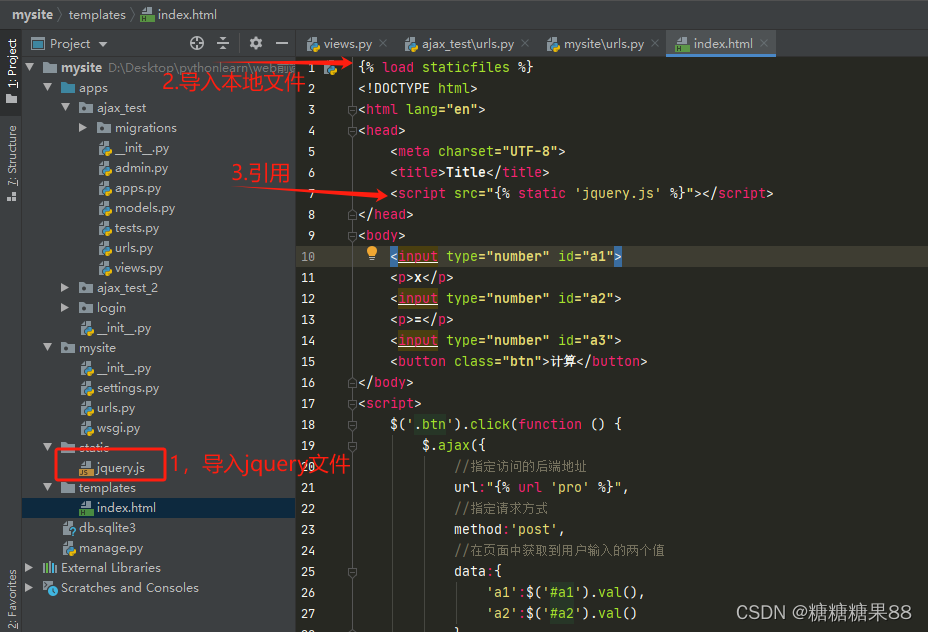Fold the data object at line 25

click(x=352, y=572)
